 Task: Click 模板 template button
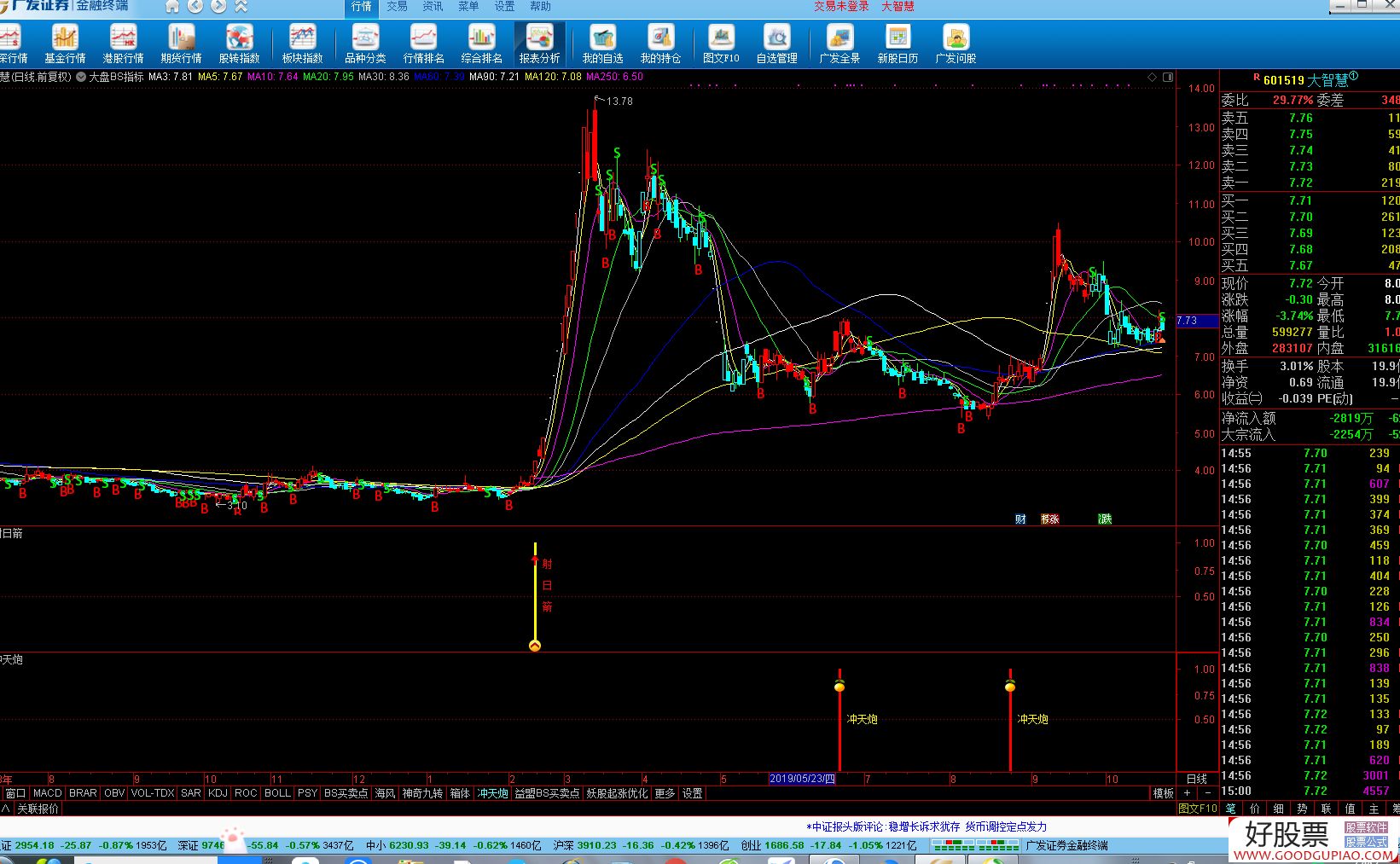[1163, 793]
